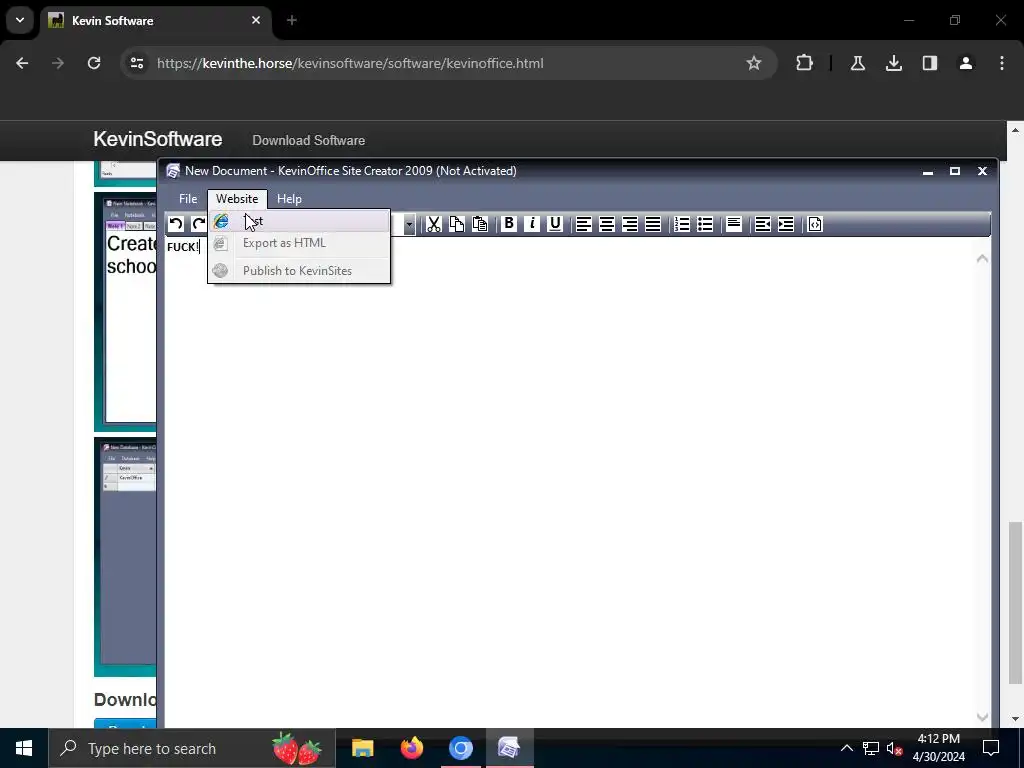Image resolution: width=1024 pixels, height=768 pixels.
Task: Justify the text
Action: 653,224
